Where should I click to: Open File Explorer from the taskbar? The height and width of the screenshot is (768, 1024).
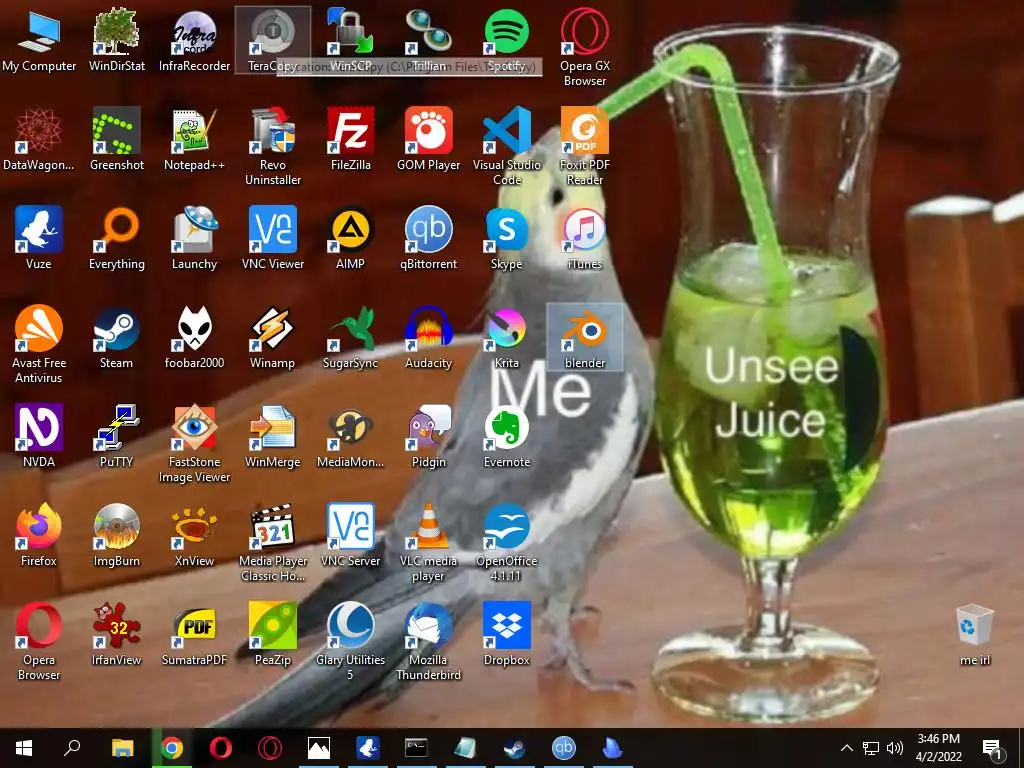click(122, 748)
